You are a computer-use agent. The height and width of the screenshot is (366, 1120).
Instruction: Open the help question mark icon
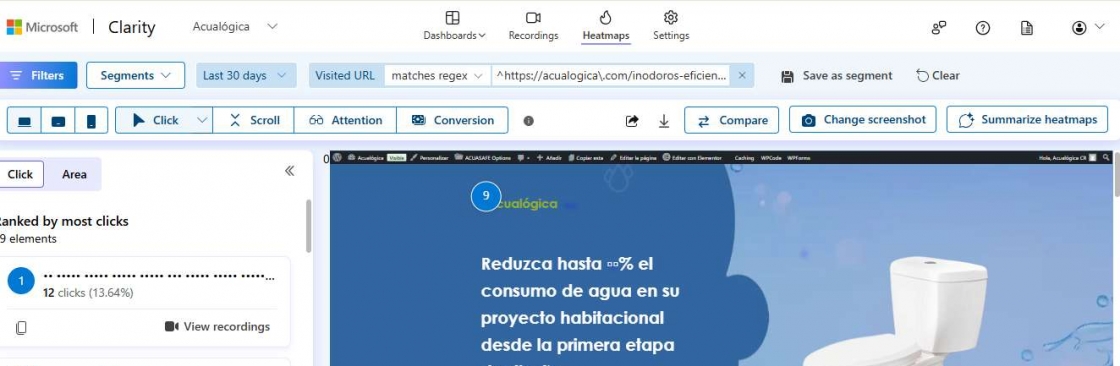pos(983,28)
